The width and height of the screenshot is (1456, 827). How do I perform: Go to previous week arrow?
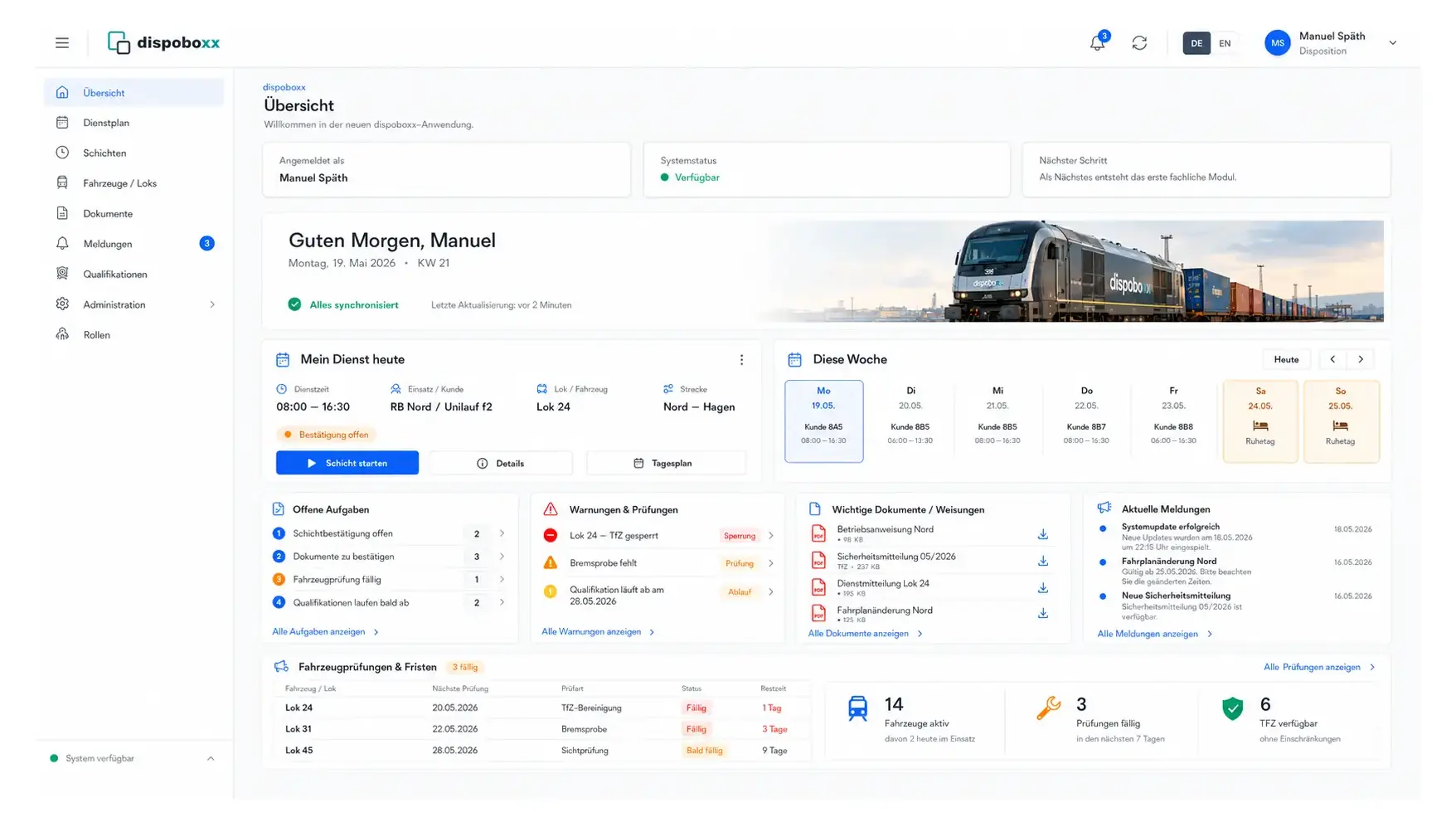pos(1332,359)
